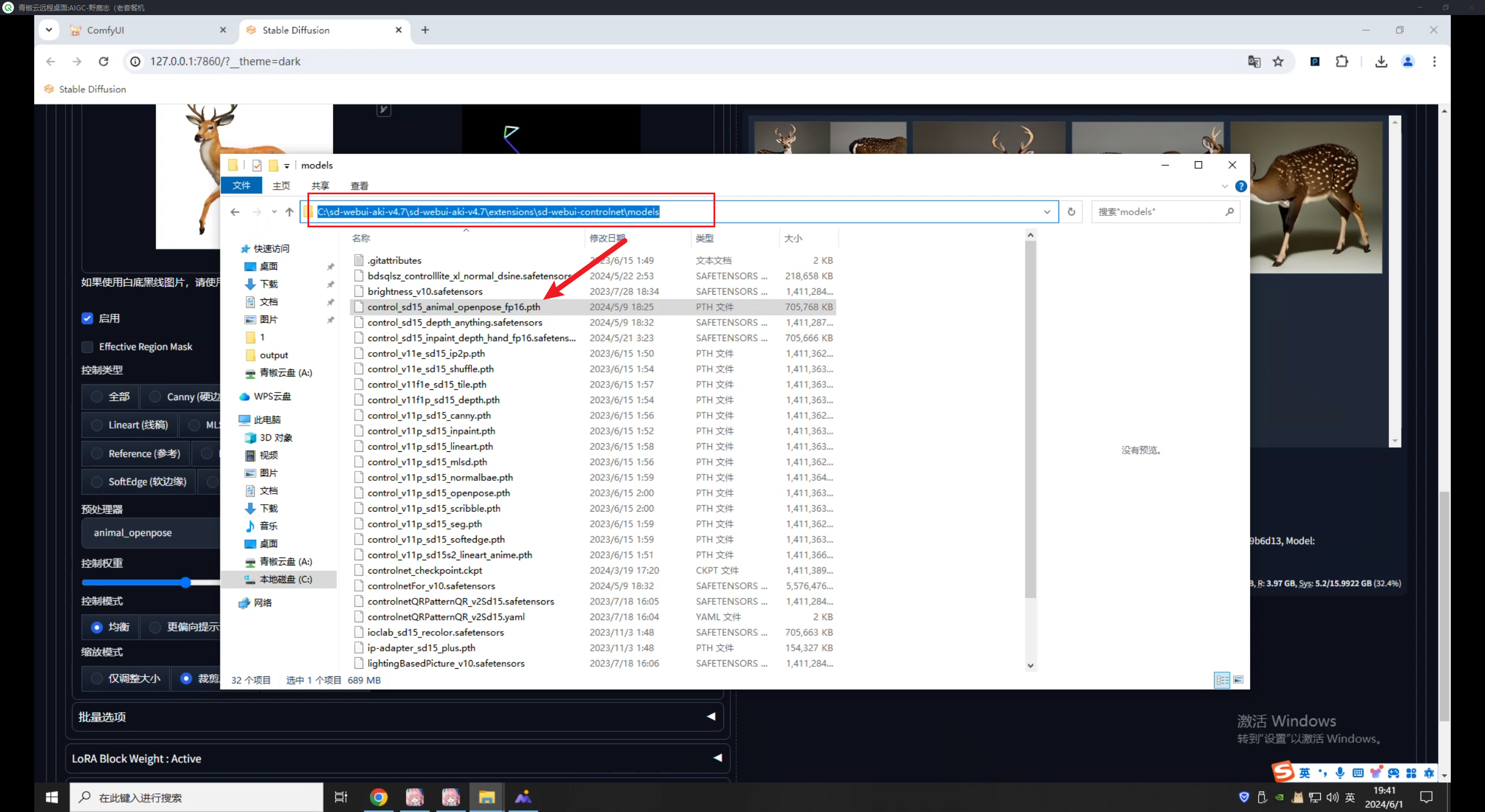Select the Canny control type radio
Screen dimensions: 1485x812
(155, 397)
